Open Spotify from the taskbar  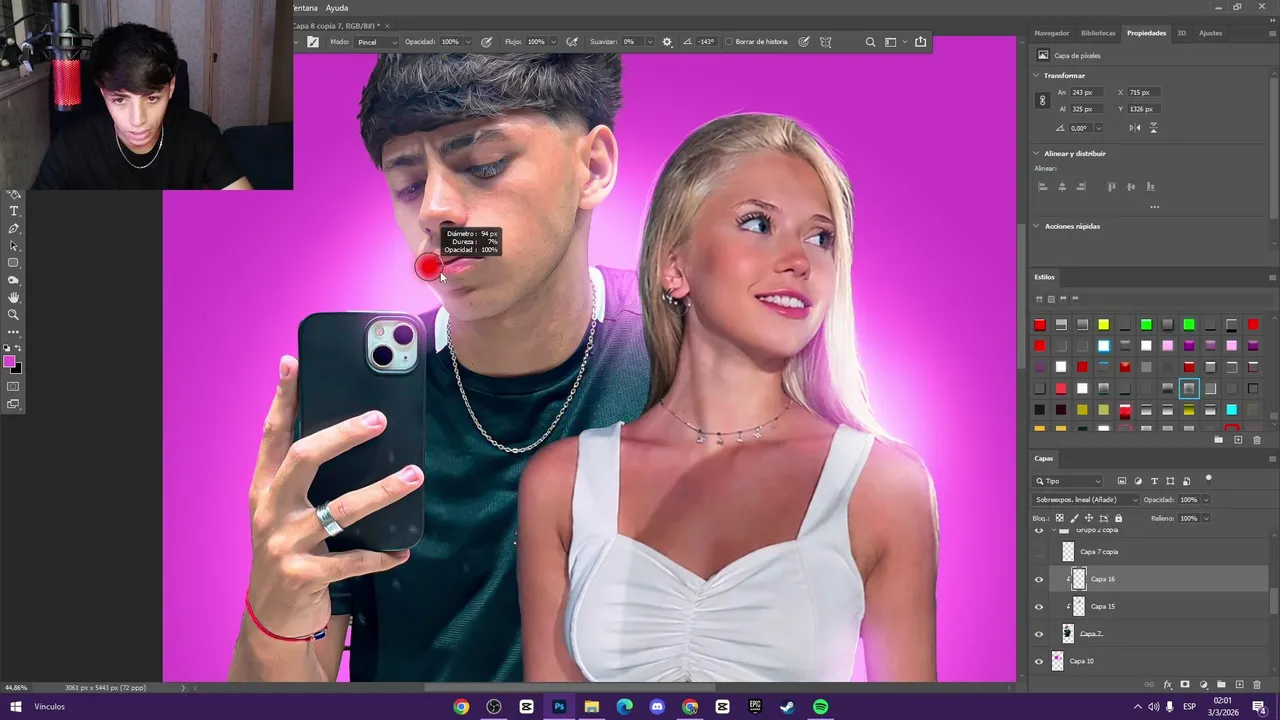click(x=820, y=707)
